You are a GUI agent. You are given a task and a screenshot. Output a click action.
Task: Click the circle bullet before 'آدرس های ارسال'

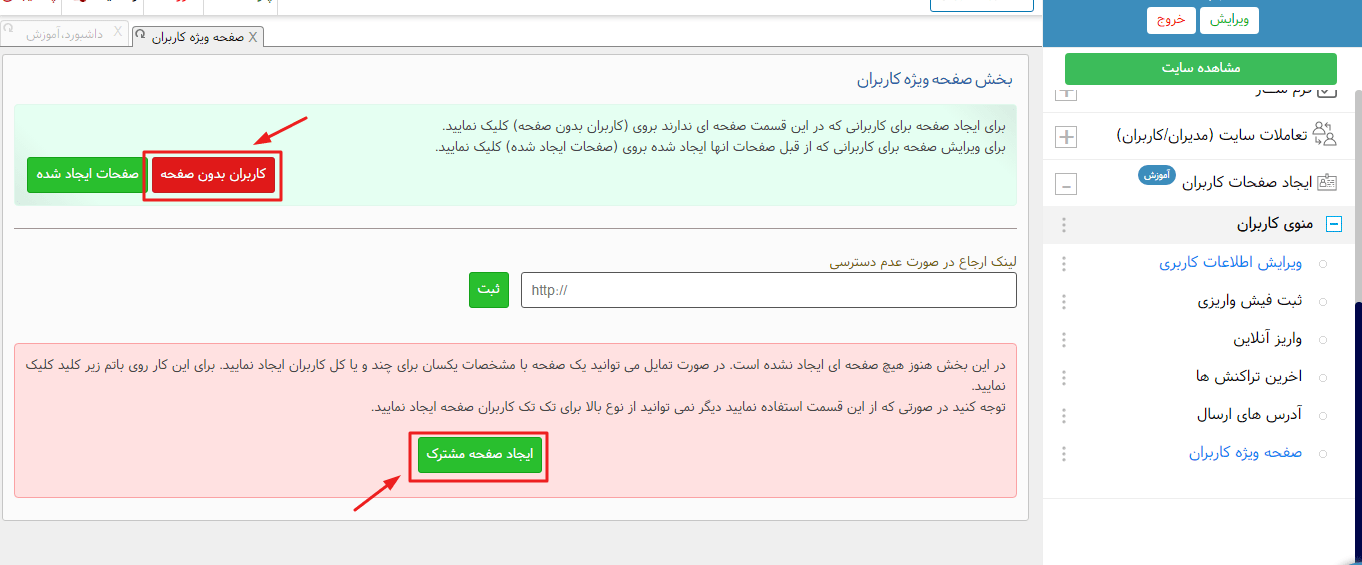tap(1324, 416)
